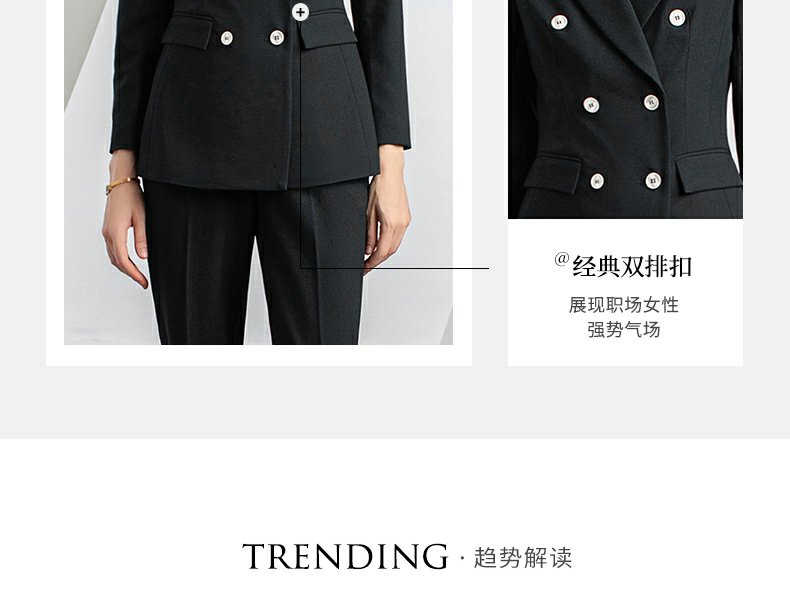Click the top left white button in close-up
790x595 pixels.
click(559, 22)
